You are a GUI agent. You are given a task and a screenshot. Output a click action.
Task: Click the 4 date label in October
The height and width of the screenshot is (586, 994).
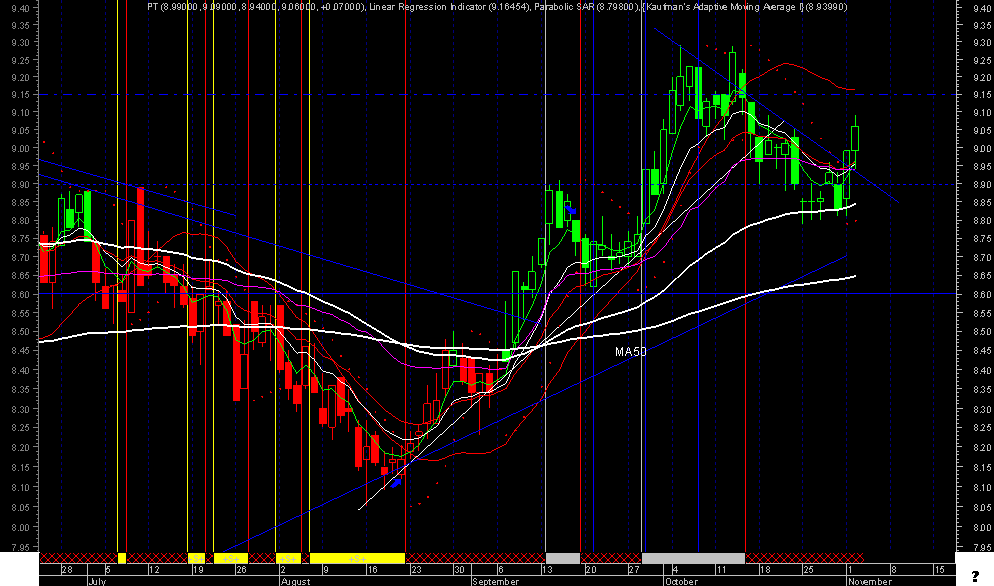pos(675,570)
